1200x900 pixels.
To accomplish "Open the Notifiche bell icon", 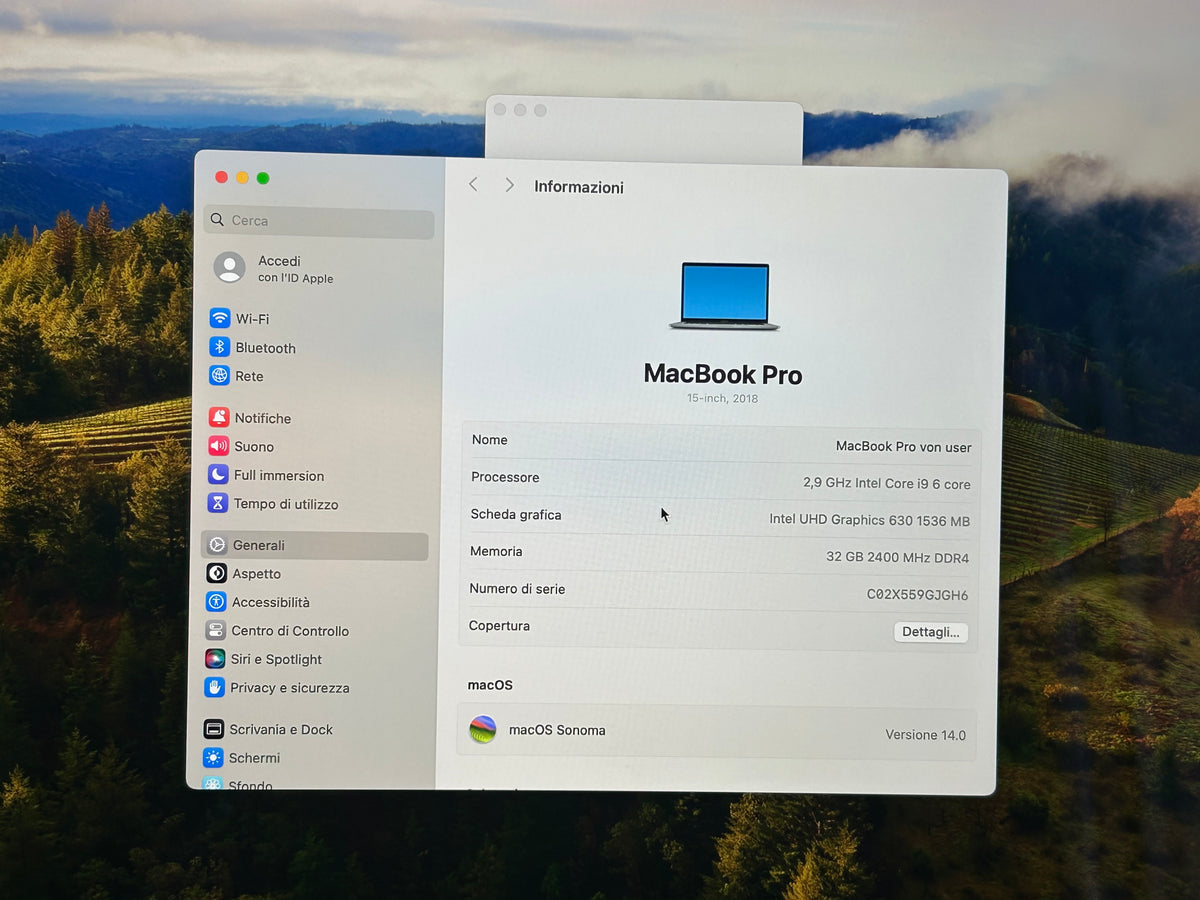I will 219,417.
